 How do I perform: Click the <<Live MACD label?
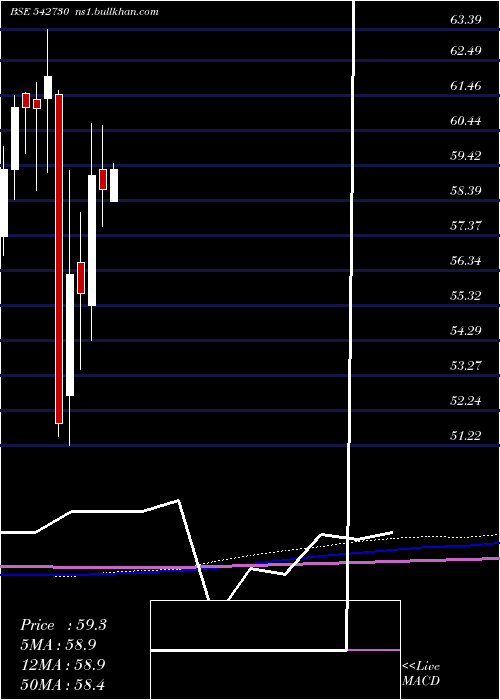click(x=421, y=673)
